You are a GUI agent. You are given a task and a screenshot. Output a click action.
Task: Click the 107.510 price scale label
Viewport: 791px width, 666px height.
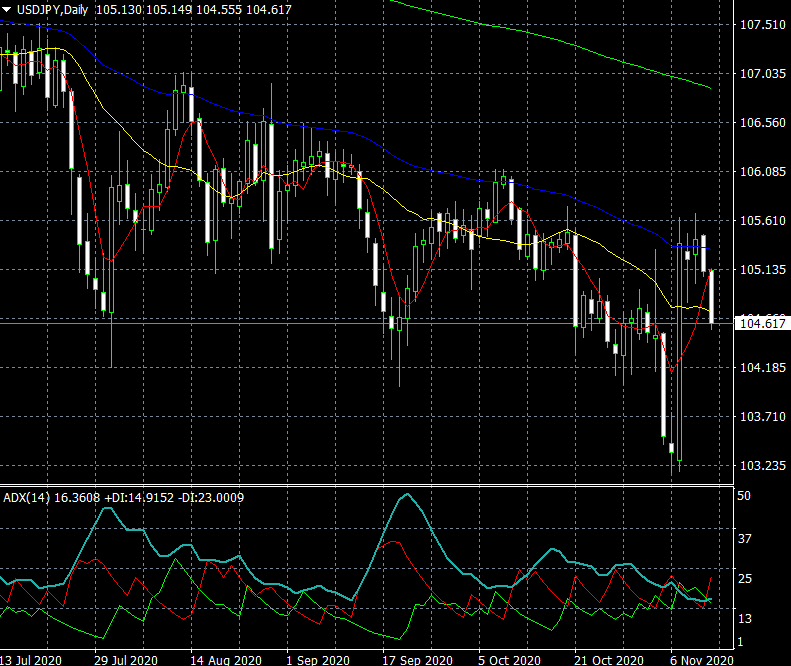click(762, 24)
